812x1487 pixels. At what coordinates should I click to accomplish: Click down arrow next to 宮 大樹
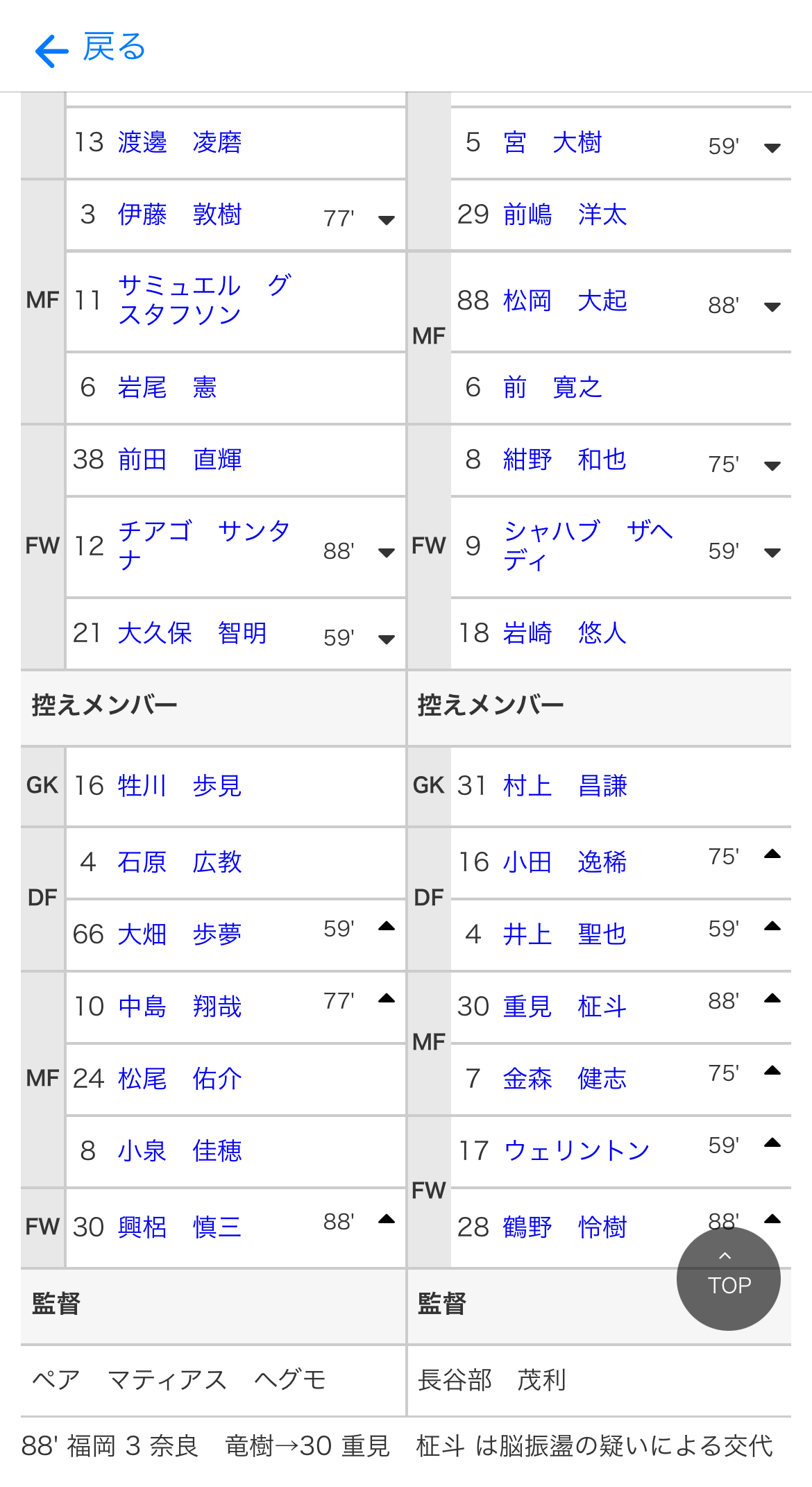click(772, 148)
